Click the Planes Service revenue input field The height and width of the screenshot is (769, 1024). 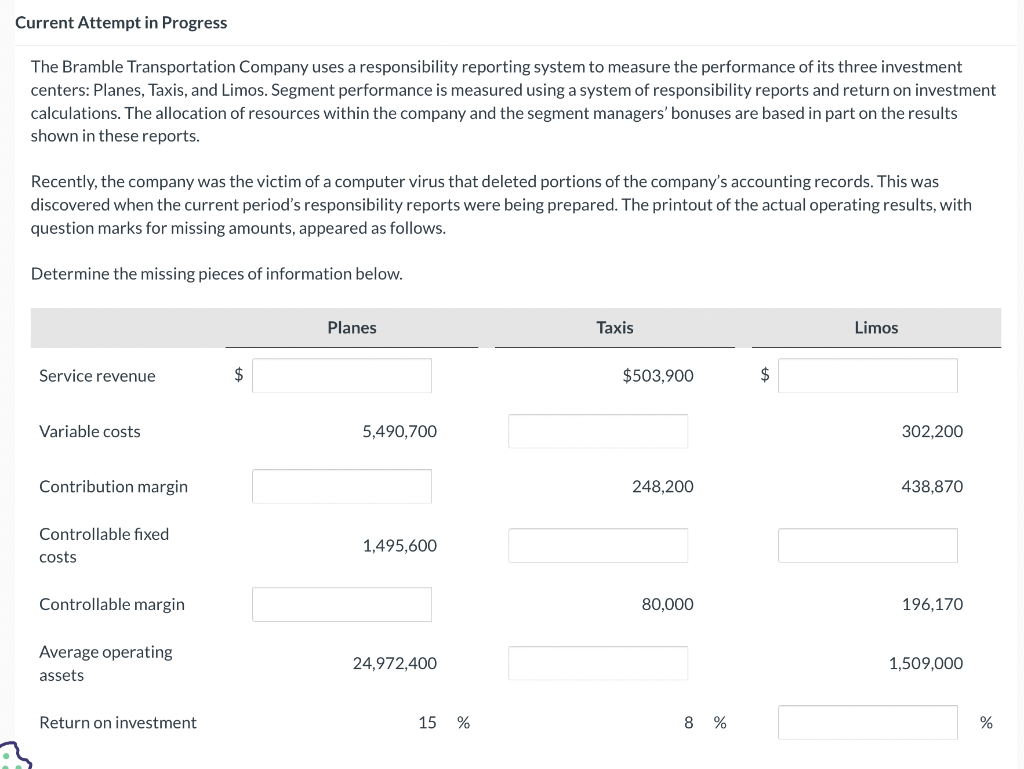[x=341, y=375]
